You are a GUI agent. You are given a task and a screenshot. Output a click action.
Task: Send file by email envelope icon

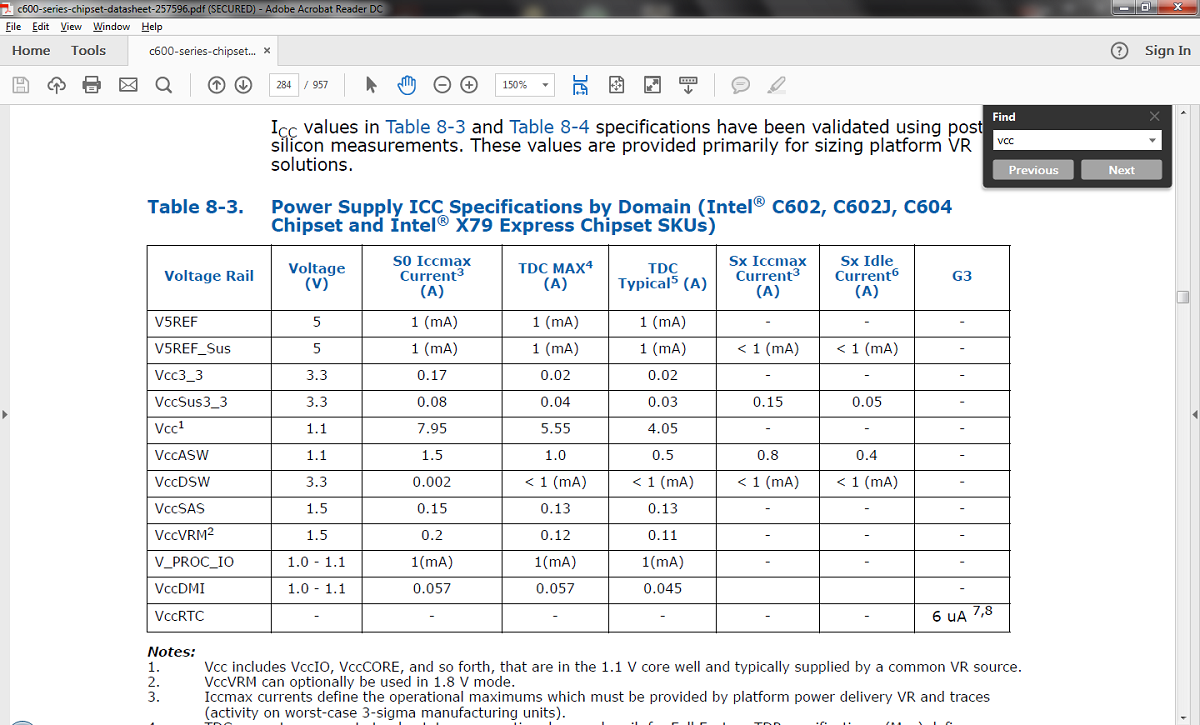click(128, 85)
